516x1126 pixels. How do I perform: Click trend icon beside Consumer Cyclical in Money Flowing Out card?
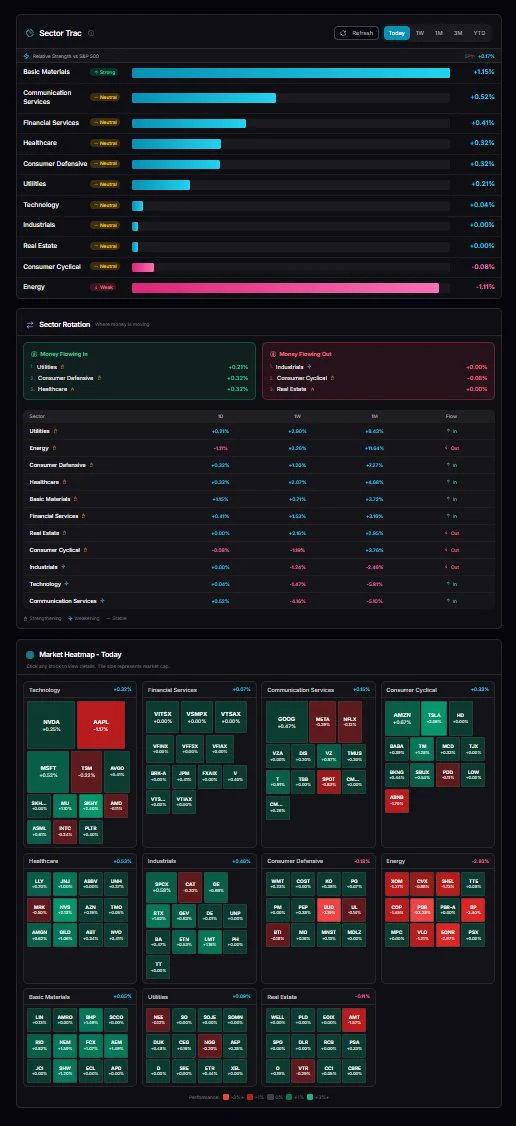pos(333,378)
